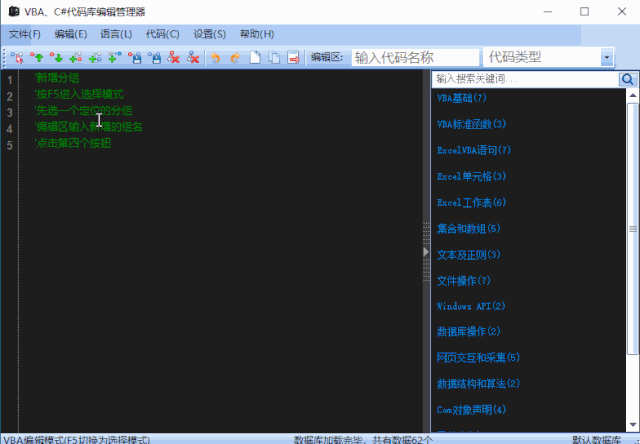
Task: Click the magnifier search button
Action: pyautogui.click(x=628, y=79)
